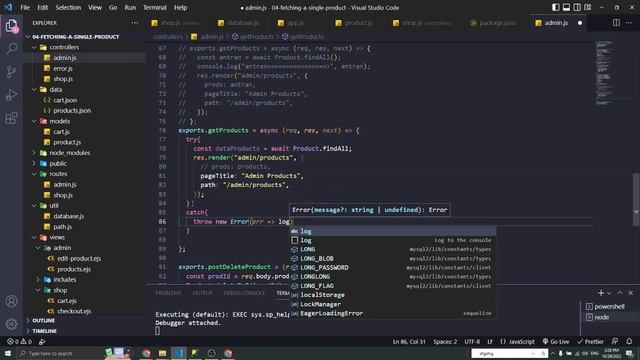This screenshot has height=360, width=640.
Task: Click the Explorer views and more actions ellipsis
Action: tap(135, 23)
